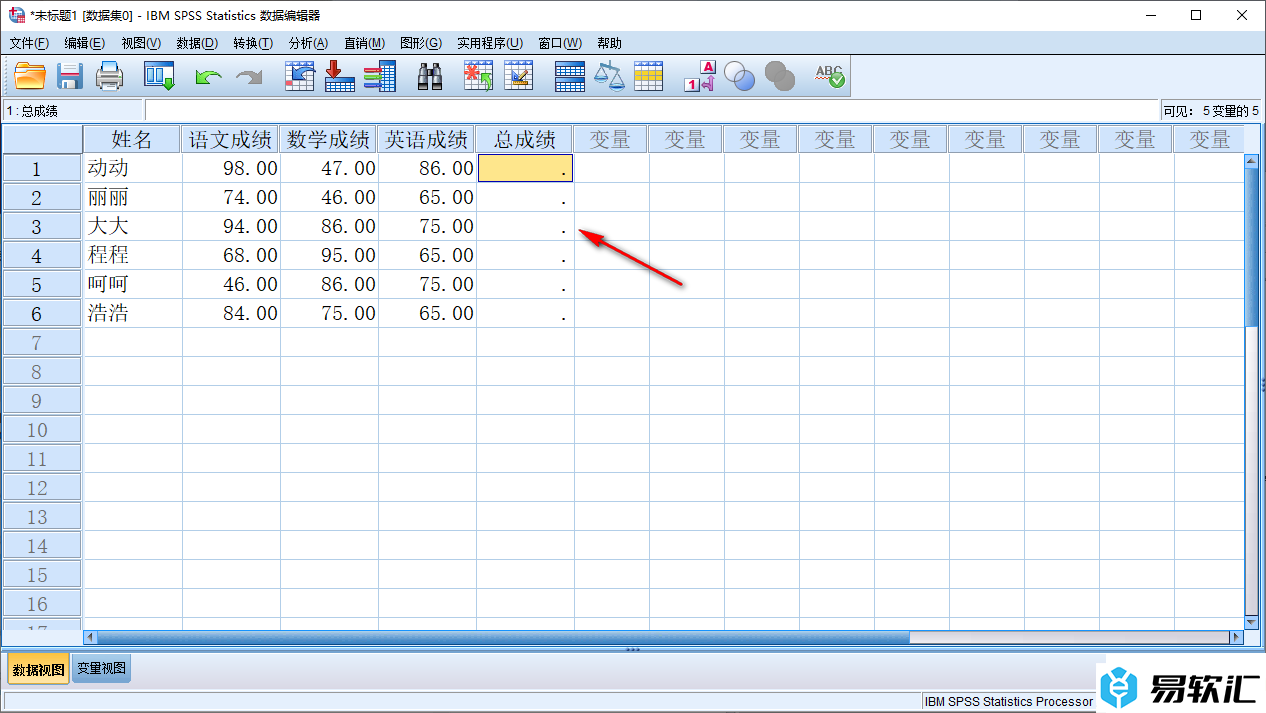Click the Split file icon
The height and width of the screenshot is (713, 1266).
click(x=570, y=76)
